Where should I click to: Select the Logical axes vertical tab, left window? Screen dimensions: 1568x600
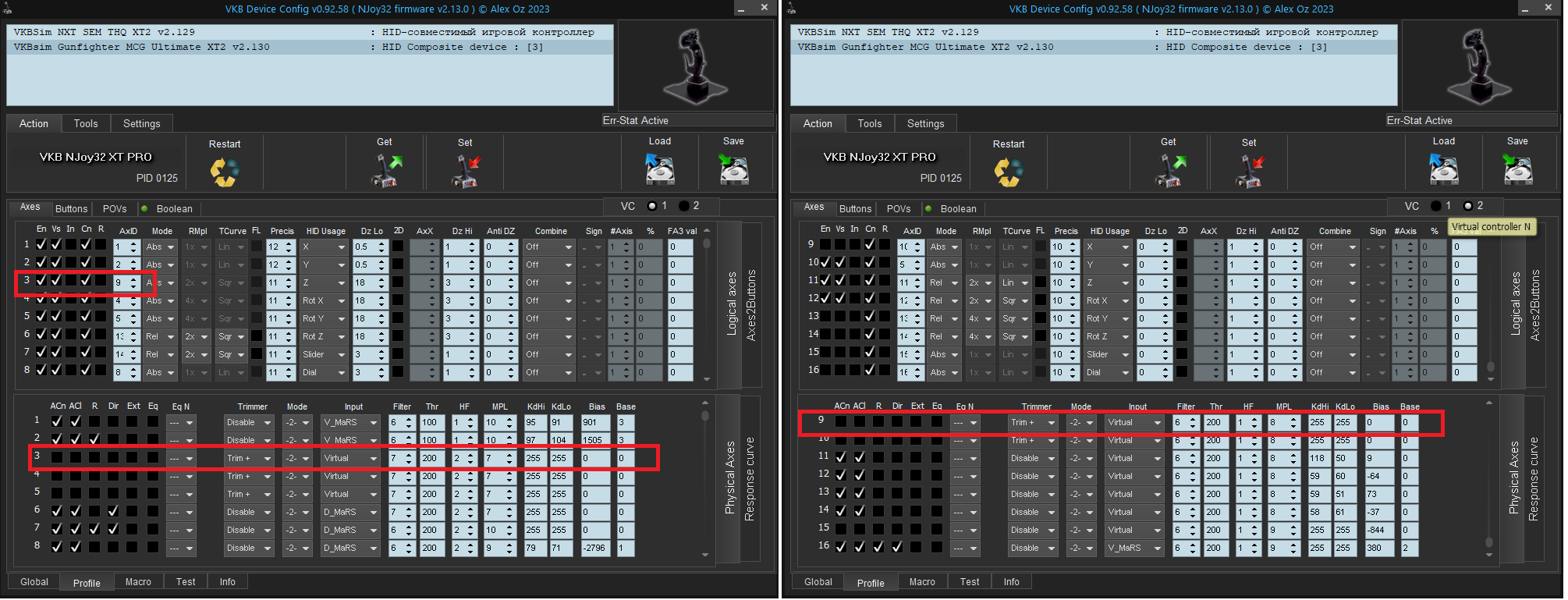click(x=732, y=304)
